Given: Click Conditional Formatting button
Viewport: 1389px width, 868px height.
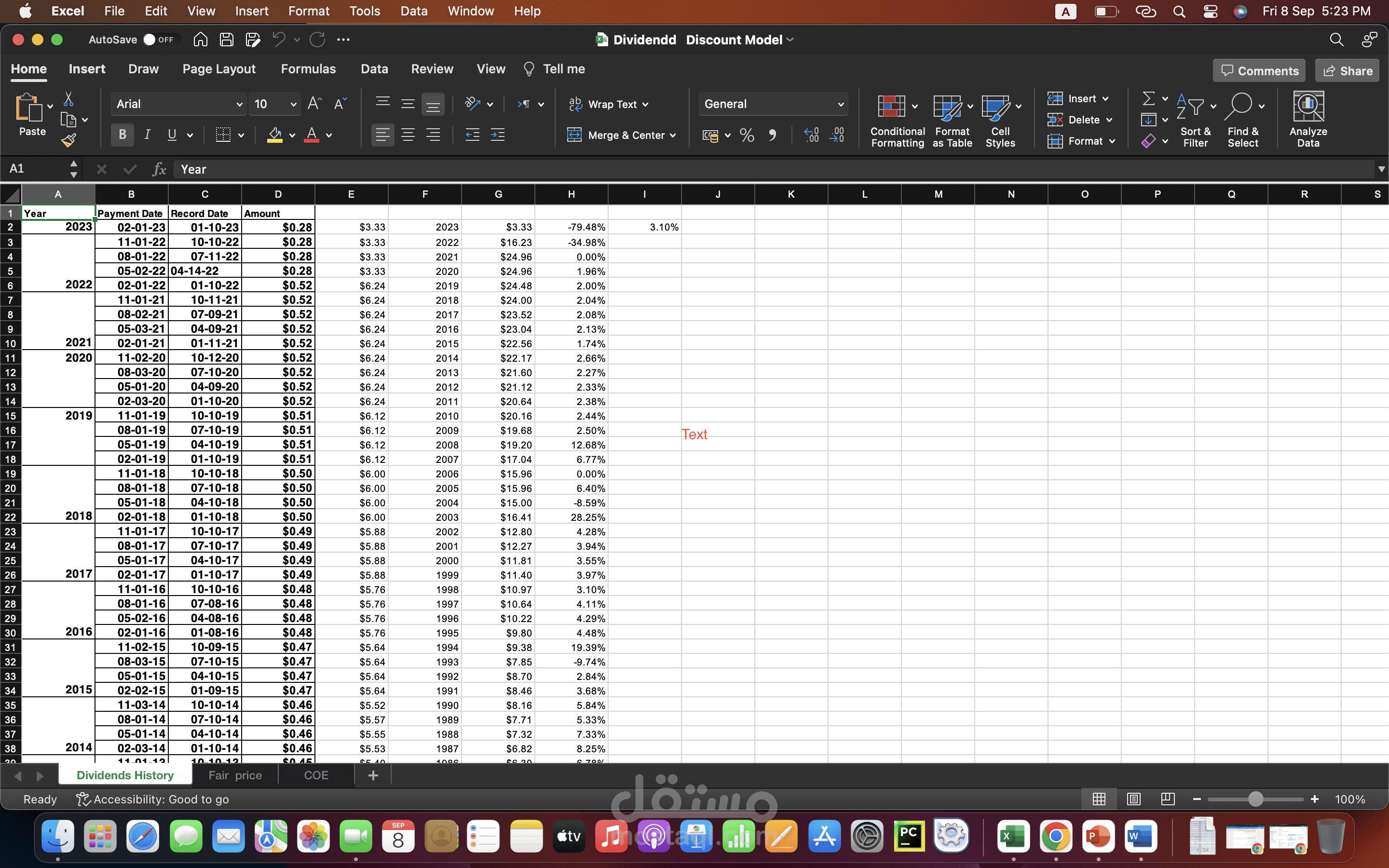Looking at the screenshot, I should click(897, 121).
